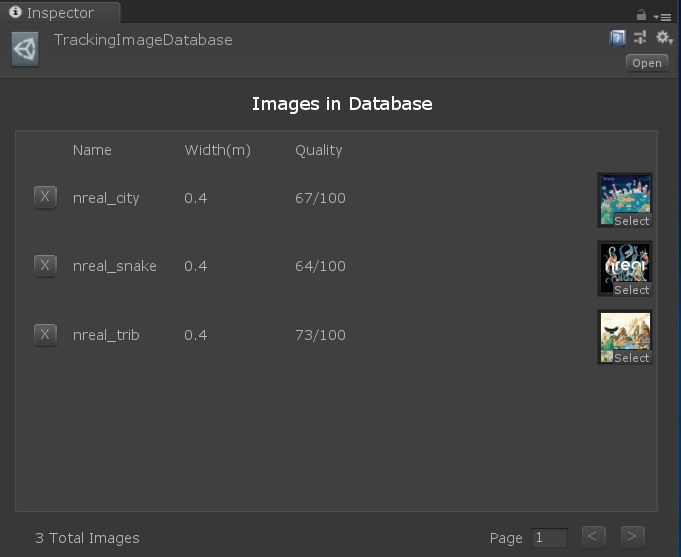Remove the nreal_city image entry
681x557 pixels.
pos(45,197)
